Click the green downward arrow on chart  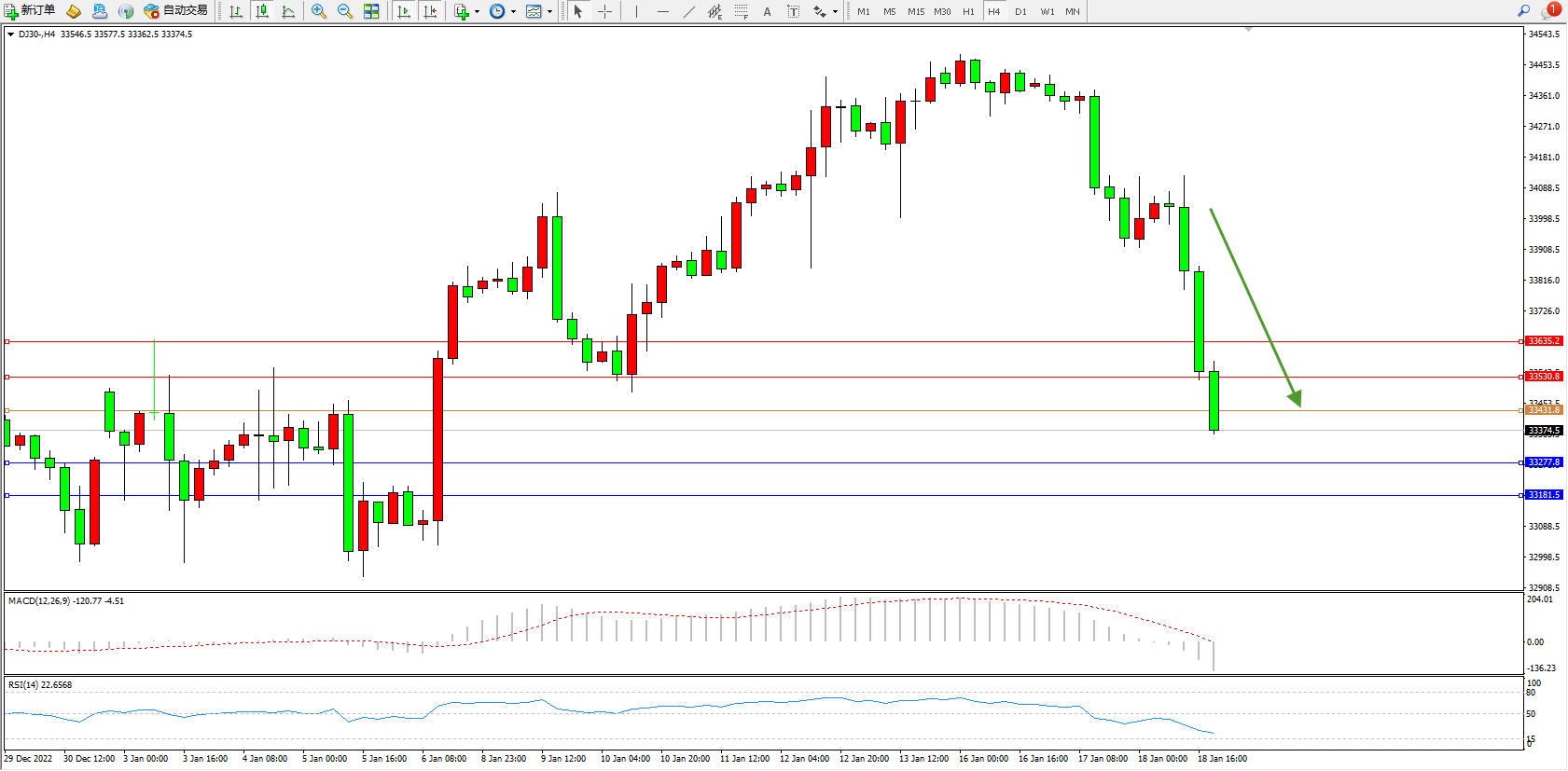(x=1255, y=308)
